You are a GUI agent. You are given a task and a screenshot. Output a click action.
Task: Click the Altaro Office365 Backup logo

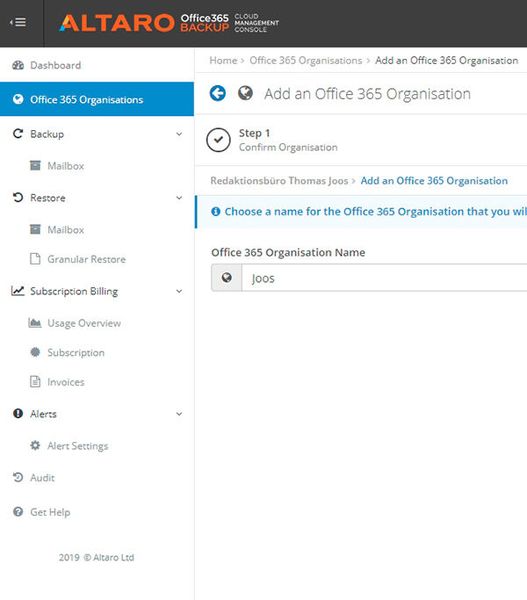169,23
